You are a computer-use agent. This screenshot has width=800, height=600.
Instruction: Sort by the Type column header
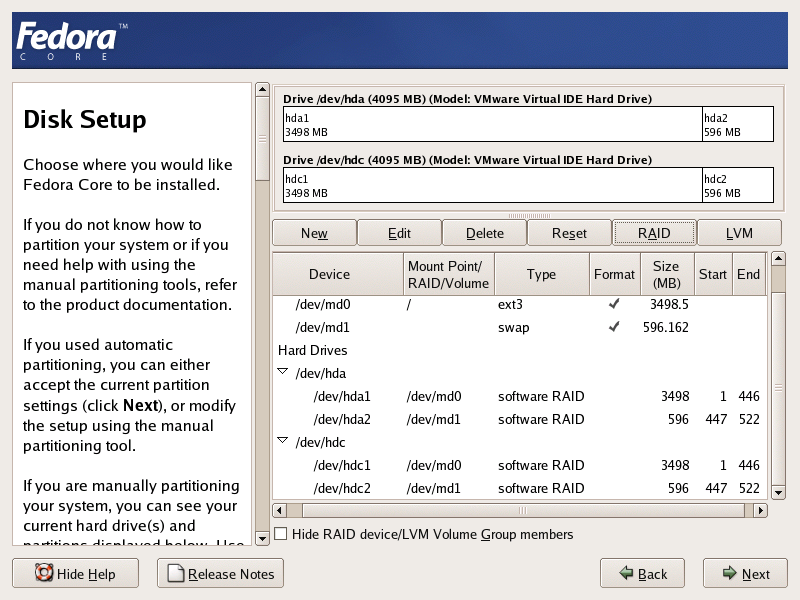click(542, 274)
